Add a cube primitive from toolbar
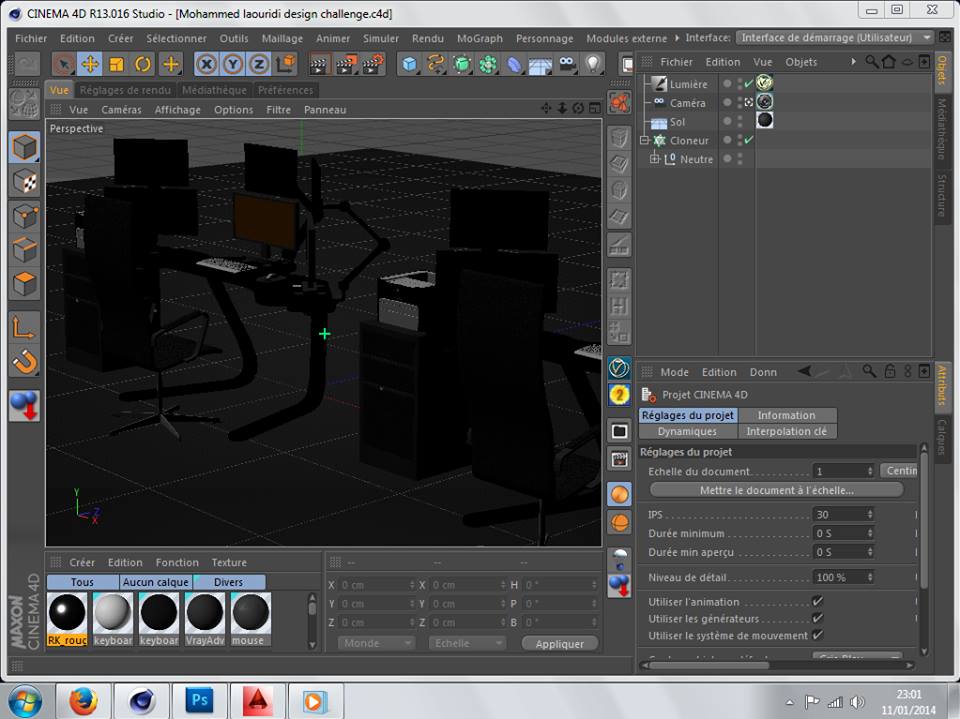This screenshot has height=719, width=960. (x=410, y=64)
